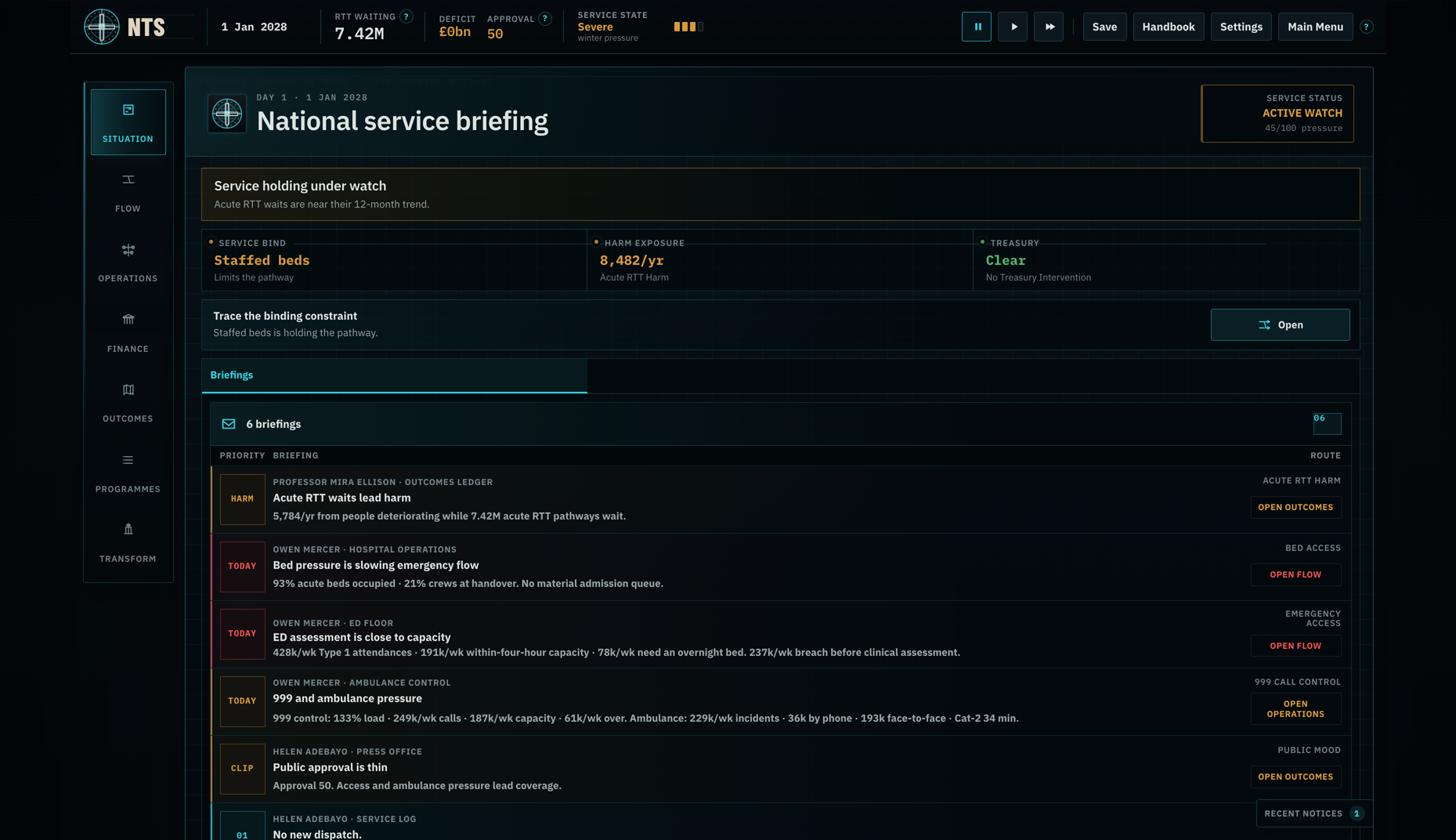The image size is (1456, 840).
Task: Click the Service Status Active Watch card
Action: click(x=1277, y=114)
